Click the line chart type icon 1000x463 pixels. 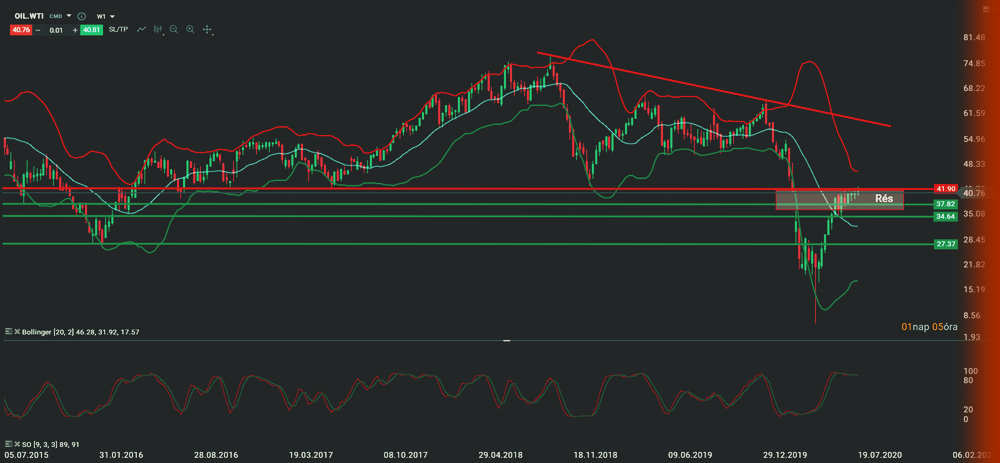142,30
